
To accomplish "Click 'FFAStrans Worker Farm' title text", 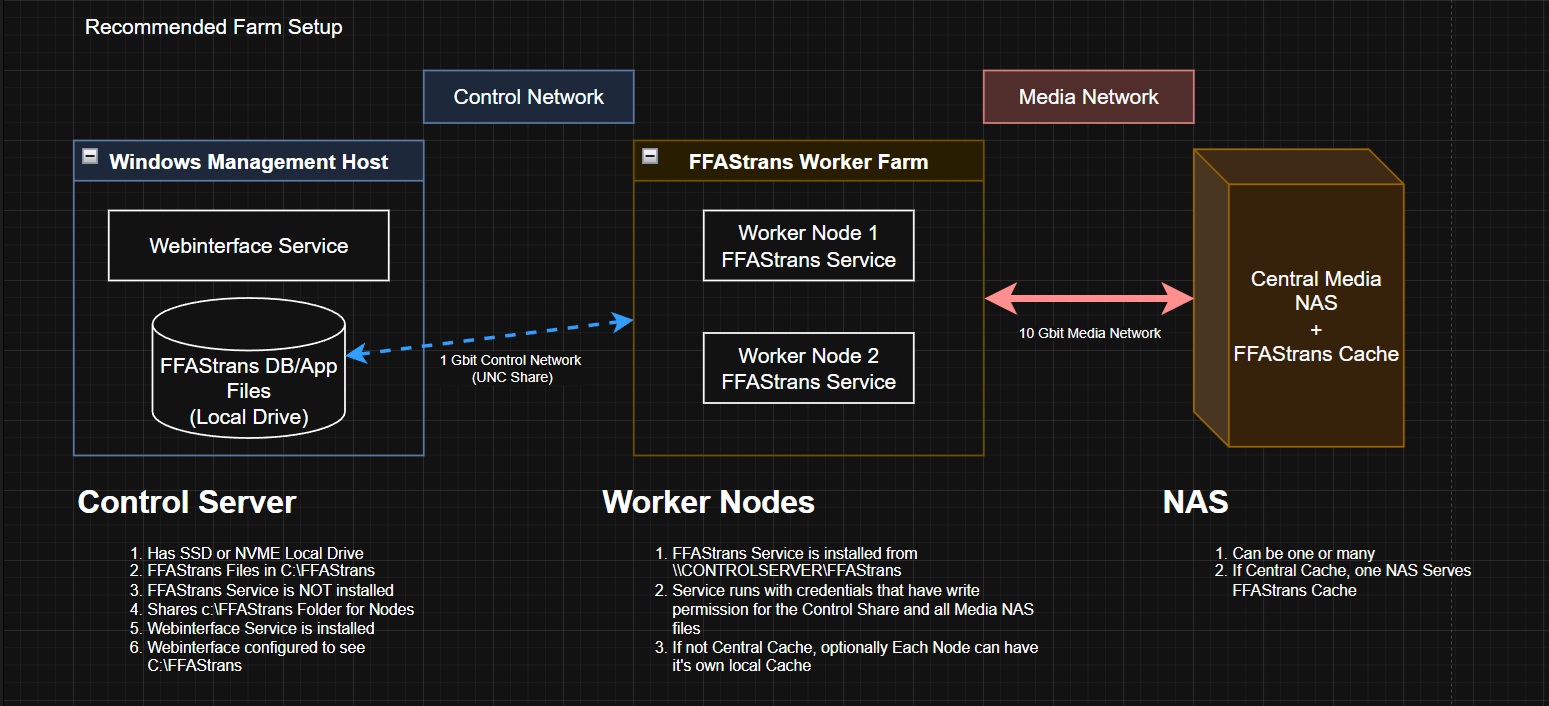I will tap(809, 162).
